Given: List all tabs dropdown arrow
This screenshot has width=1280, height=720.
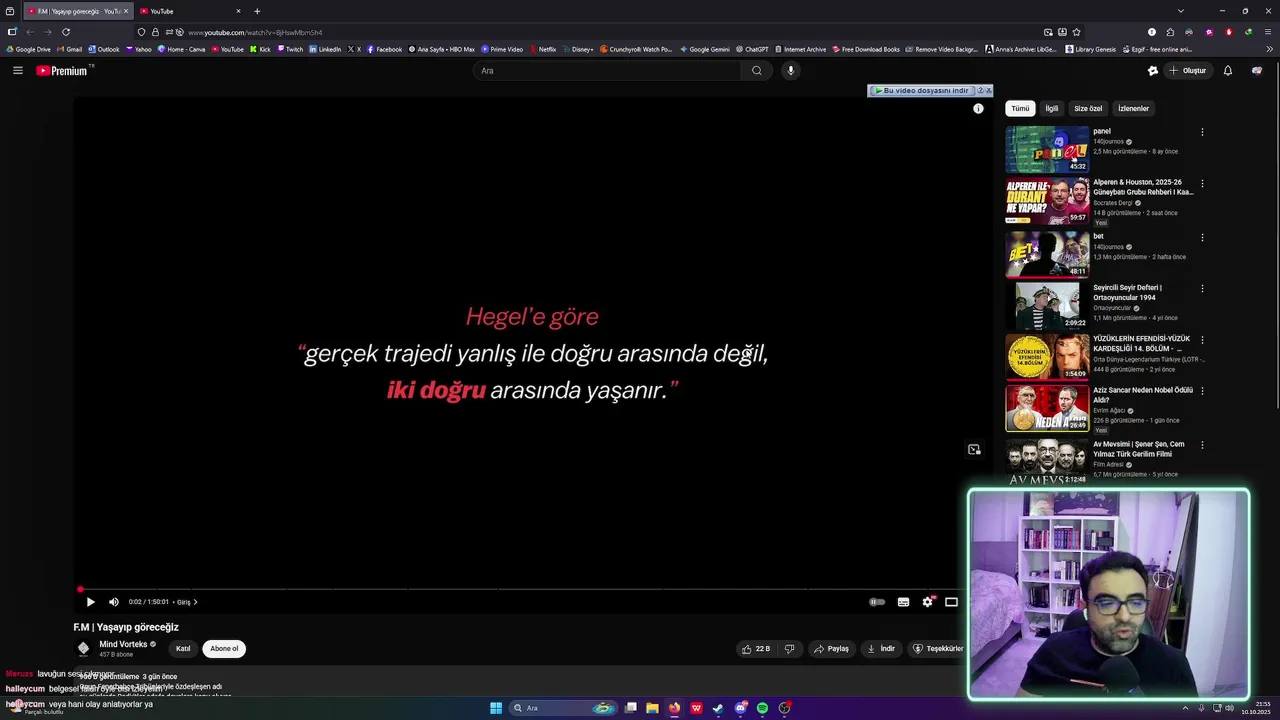Looking at the screenshot, I should pos(1181,11).
